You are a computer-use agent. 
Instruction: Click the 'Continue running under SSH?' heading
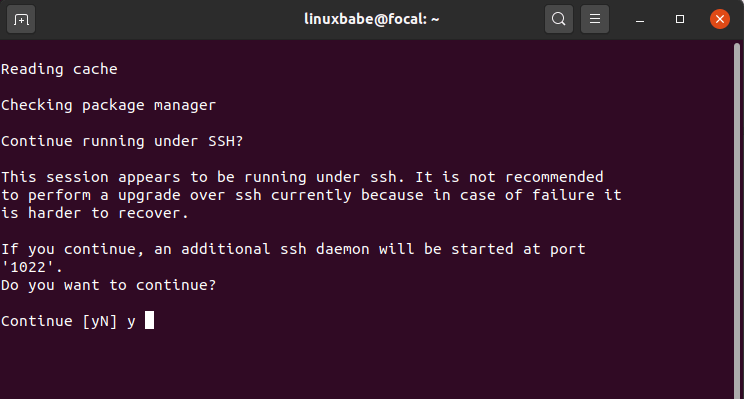click(122, 141)
